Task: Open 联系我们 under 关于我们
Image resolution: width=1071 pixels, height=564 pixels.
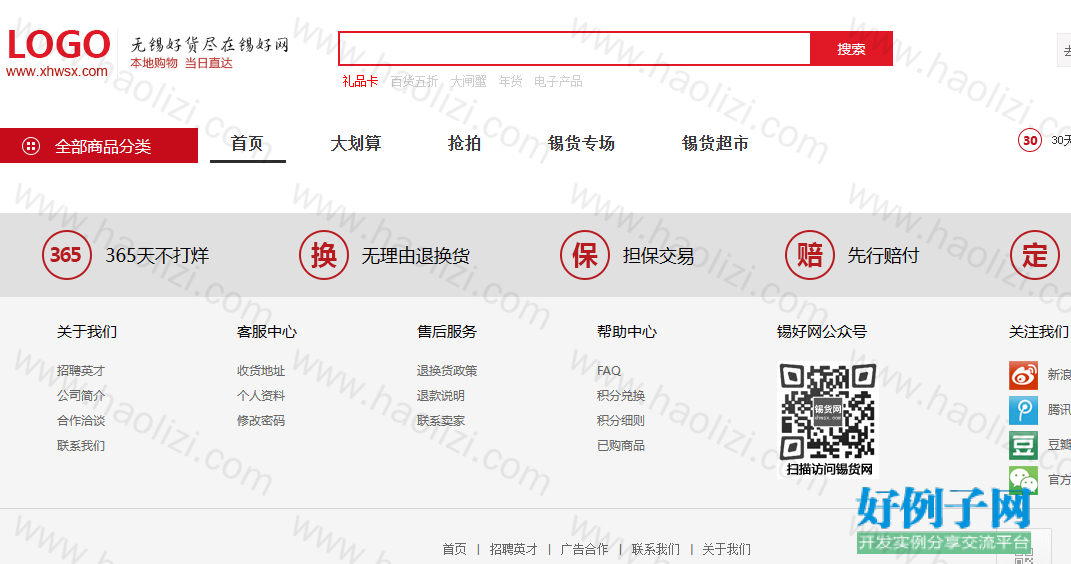Action: pyautogui.click(x=81, y=446)
